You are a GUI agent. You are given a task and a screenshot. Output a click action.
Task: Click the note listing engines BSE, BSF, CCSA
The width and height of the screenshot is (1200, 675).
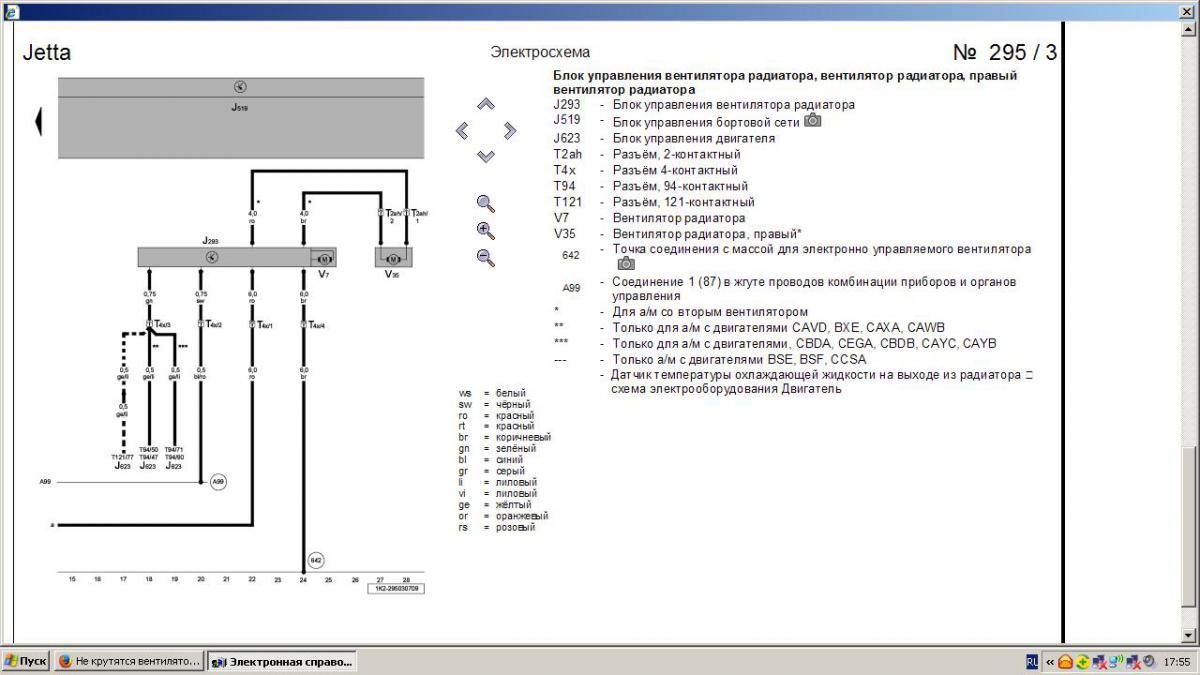coord(739,359)
